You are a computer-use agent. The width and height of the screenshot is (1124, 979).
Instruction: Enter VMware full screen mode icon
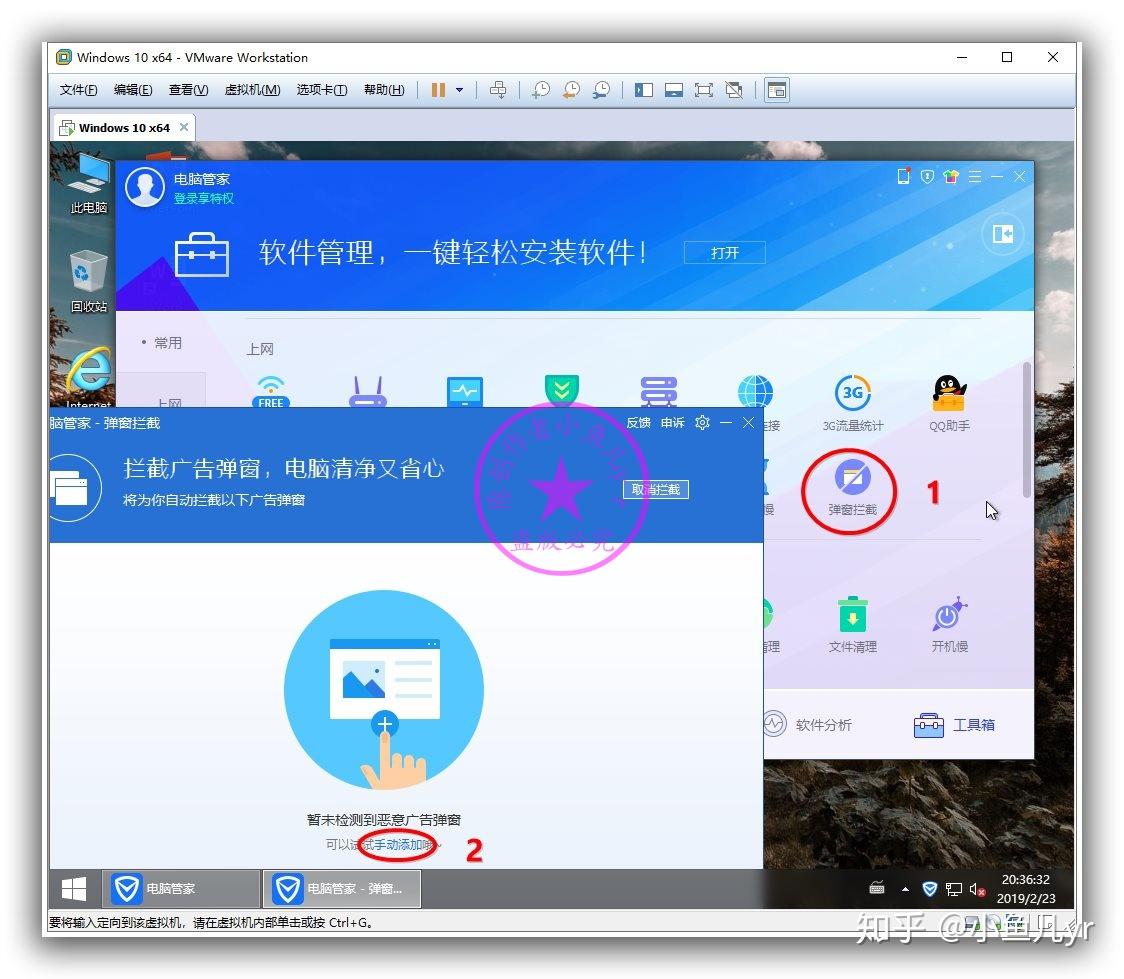click(x=704, y=90)
